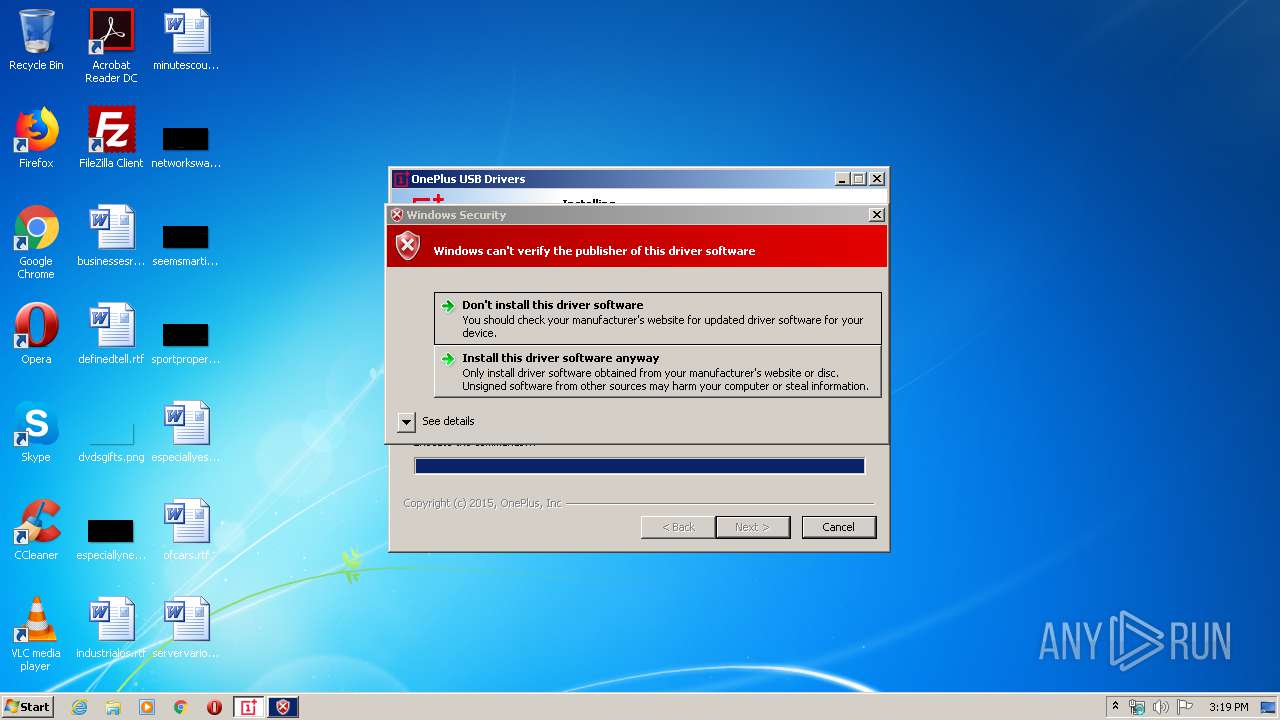Screen dimensions: 1280x720
Task: Click Back in OnePlus installer
Action: pyautogui.click(x=678, y=527)
